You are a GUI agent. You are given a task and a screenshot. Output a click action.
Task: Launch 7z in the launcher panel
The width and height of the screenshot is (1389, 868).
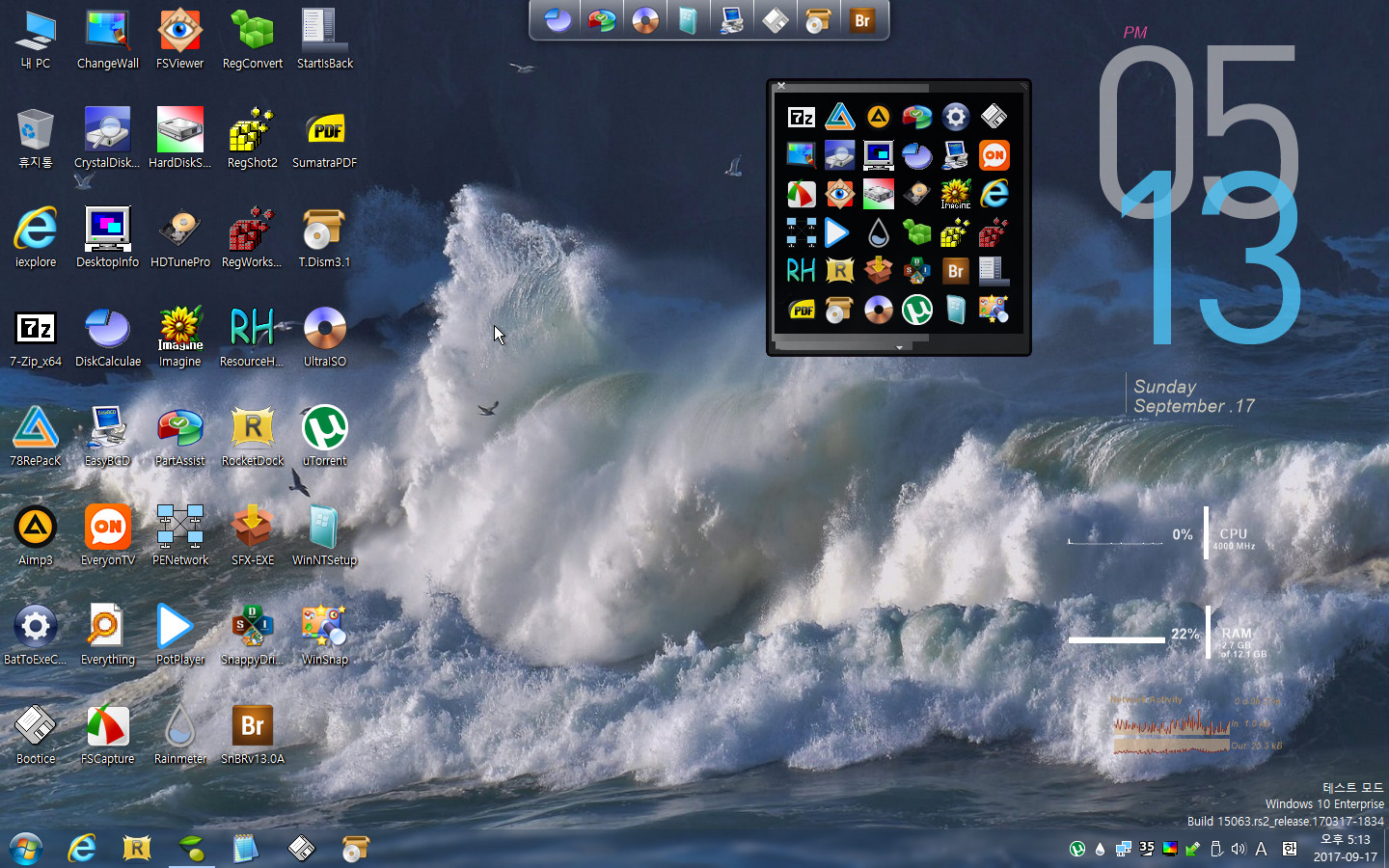802,118
